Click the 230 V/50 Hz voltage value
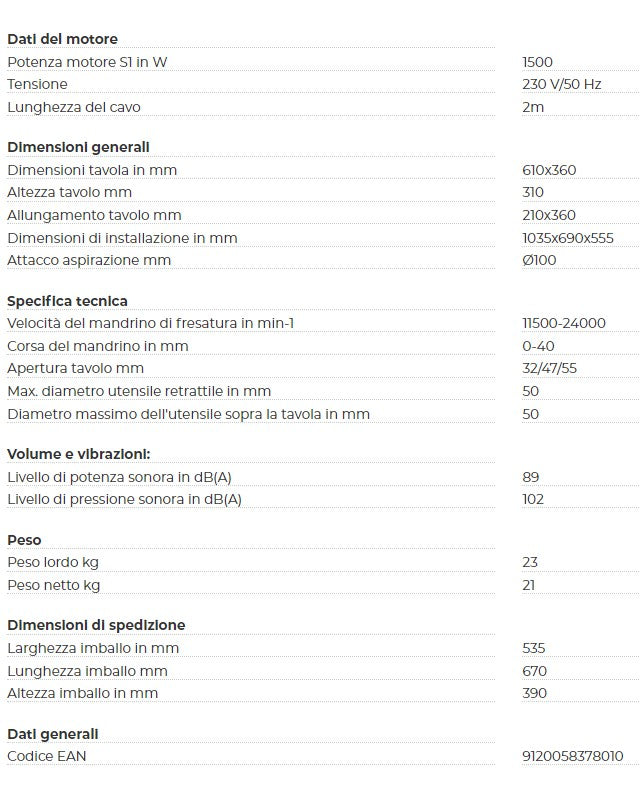Image resolution: width=640 pixels, height=786 pixels. [x=561, y=84]
